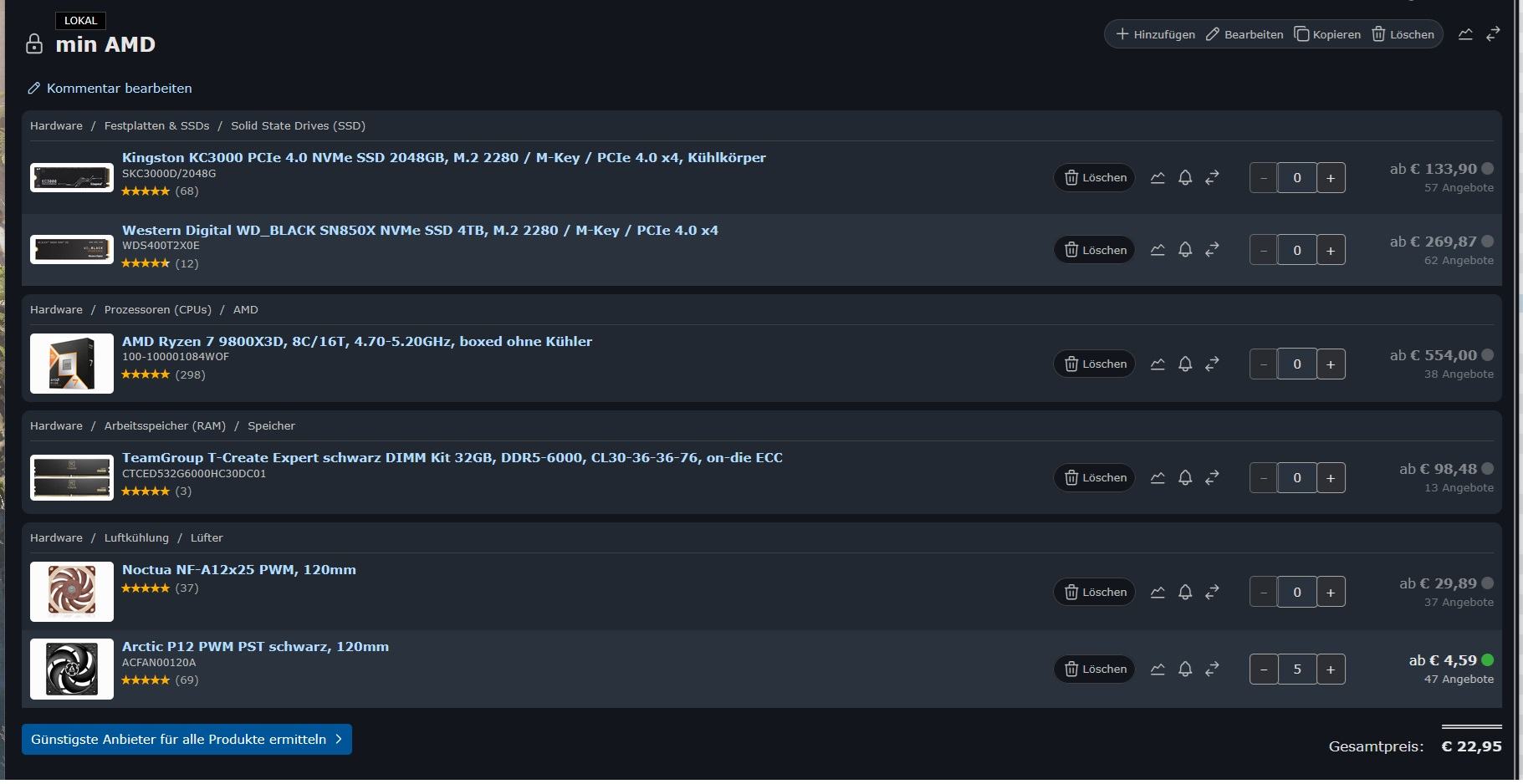The width and height of the screenshot is (1523, 784).
Task: Click move arrows icon for Noctua NF-A12x25
Action: [1212, 592]
